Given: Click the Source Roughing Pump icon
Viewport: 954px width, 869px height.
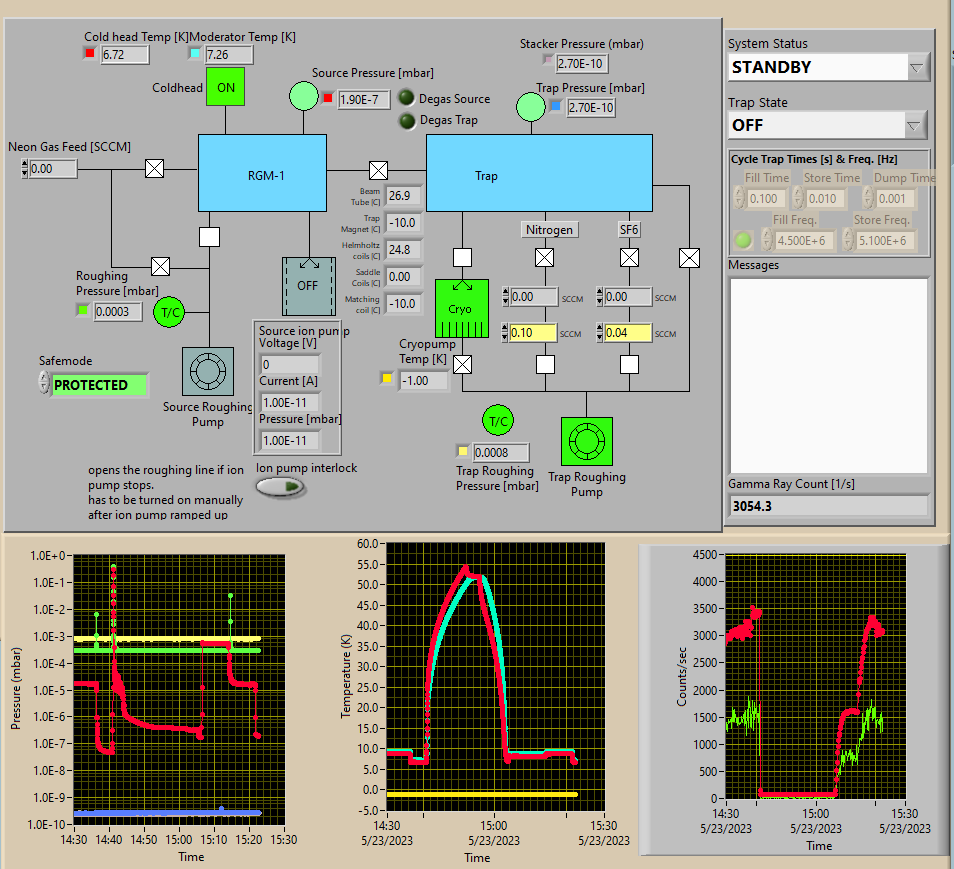Looking at the screenshot, I should pos(208,371).
